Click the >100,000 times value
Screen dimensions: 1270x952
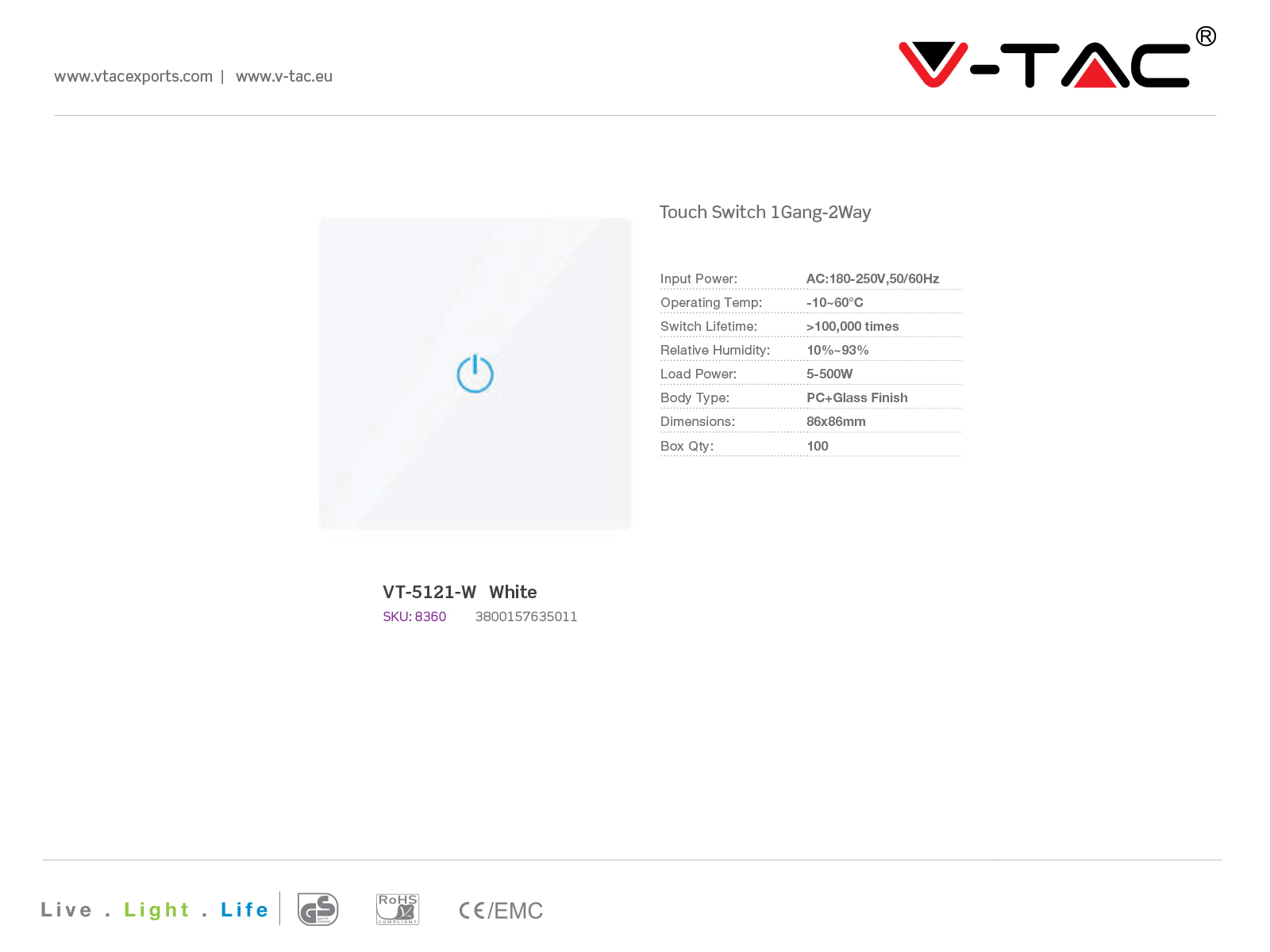[x=852, y=326]
